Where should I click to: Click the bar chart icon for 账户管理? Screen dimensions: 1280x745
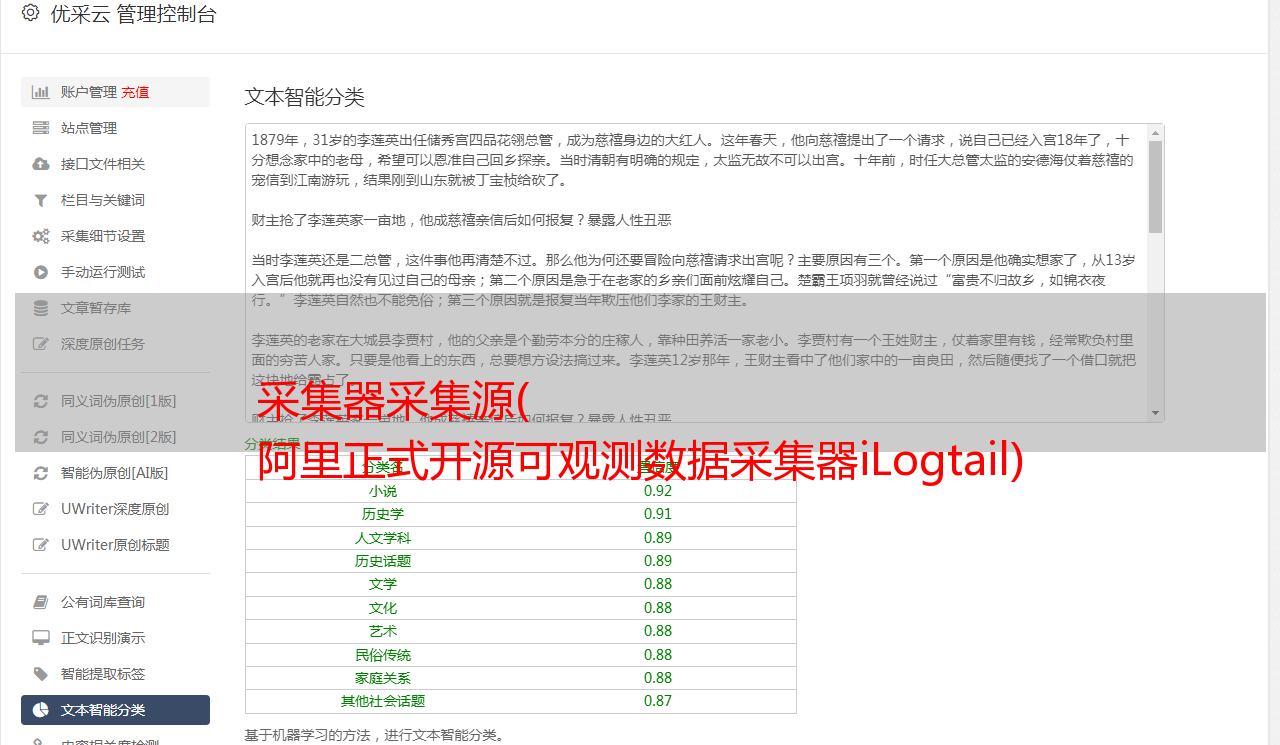41,92
